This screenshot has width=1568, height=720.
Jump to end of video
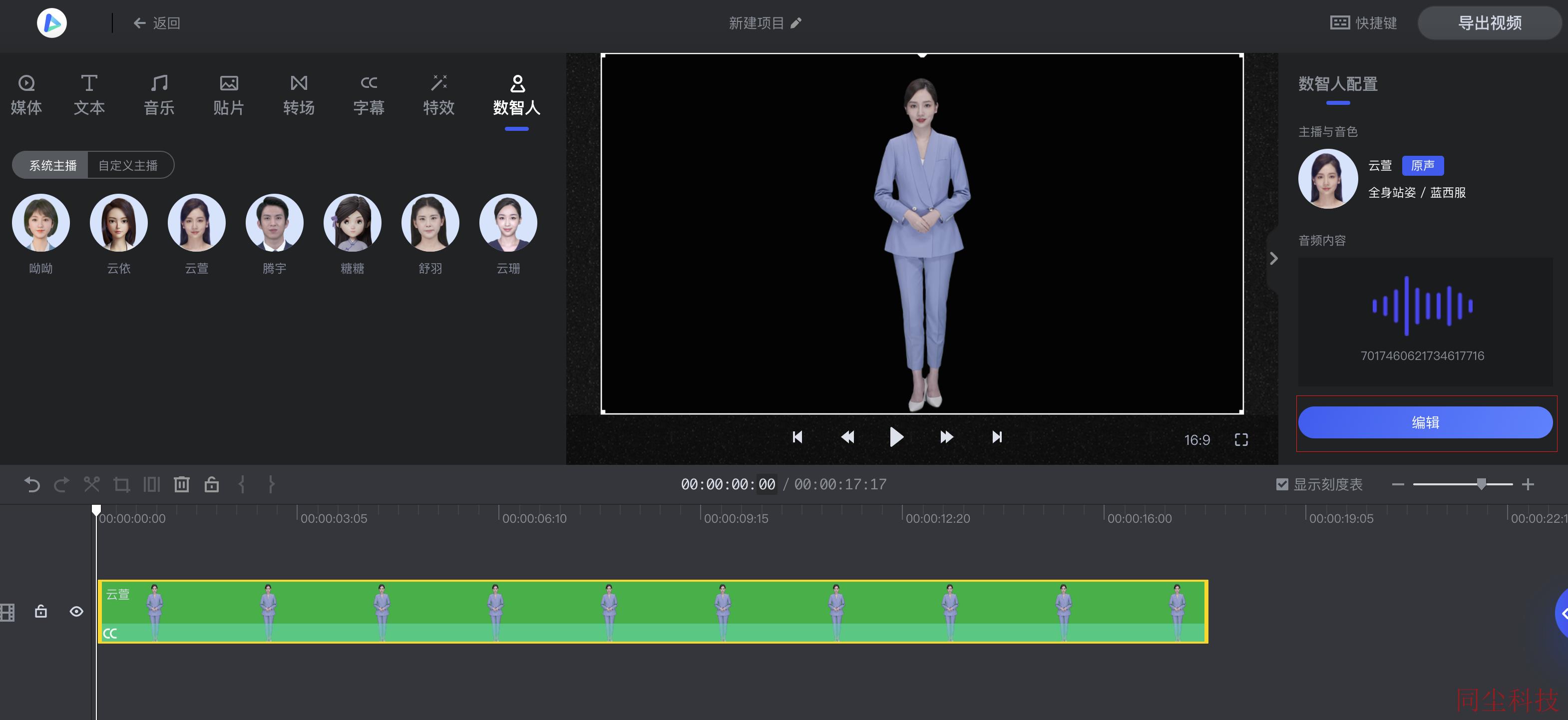(996, 437)
